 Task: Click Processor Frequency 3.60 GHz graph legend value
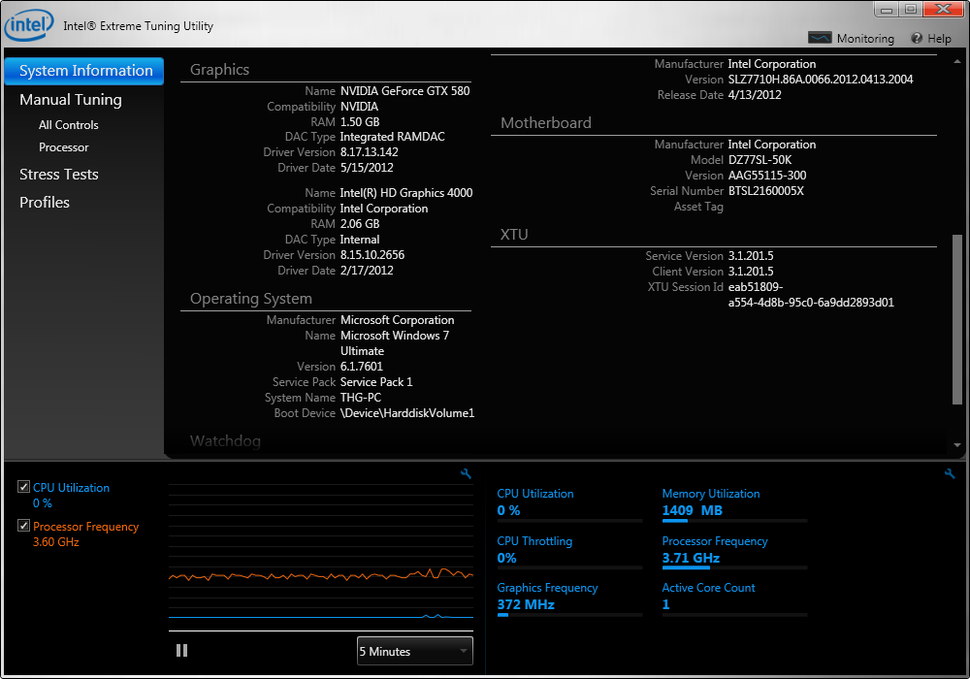click(56, 542)
